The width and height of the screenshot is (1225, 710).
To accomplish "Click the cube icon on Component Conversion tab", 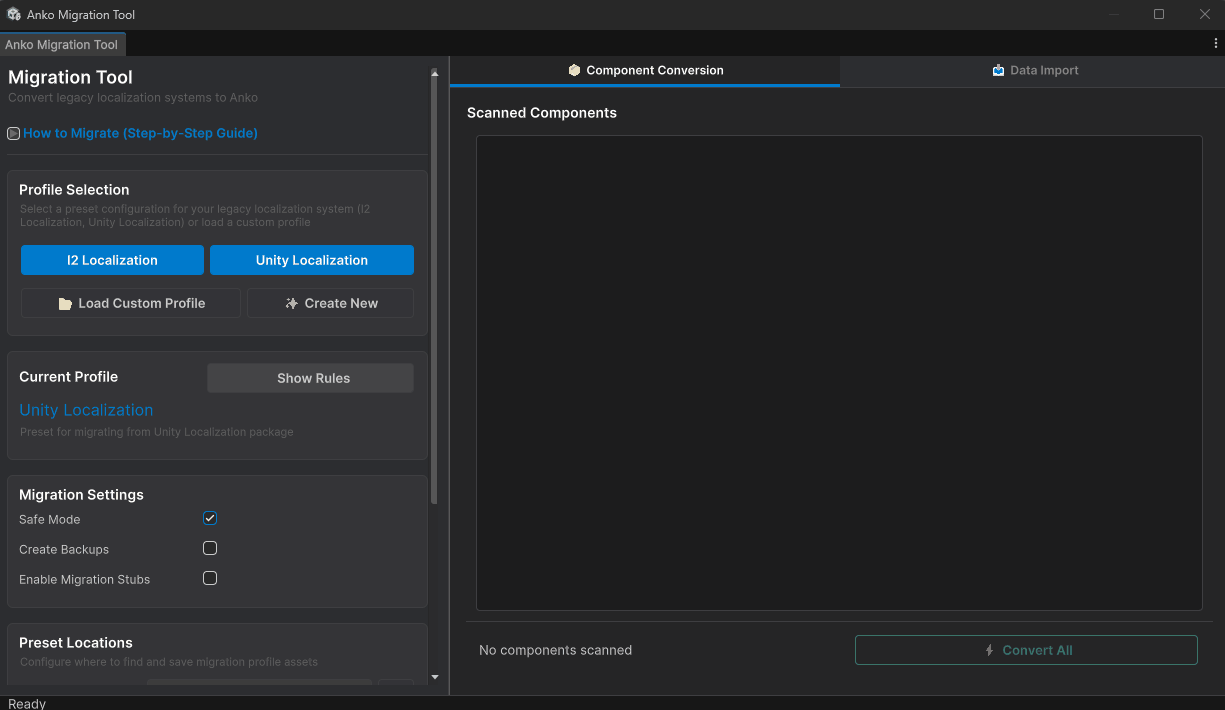I will coord(573,70).
